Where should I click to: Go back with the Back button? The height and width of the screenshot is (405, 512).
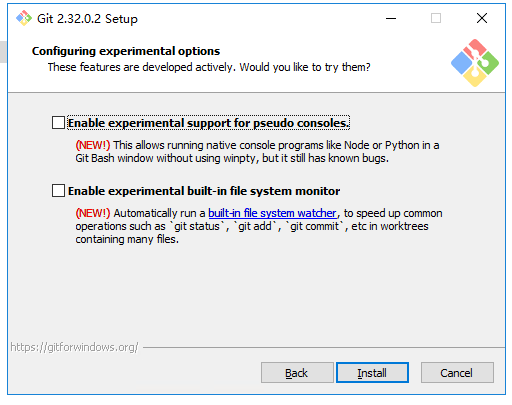pyautogui.click(x=297, y=373)
